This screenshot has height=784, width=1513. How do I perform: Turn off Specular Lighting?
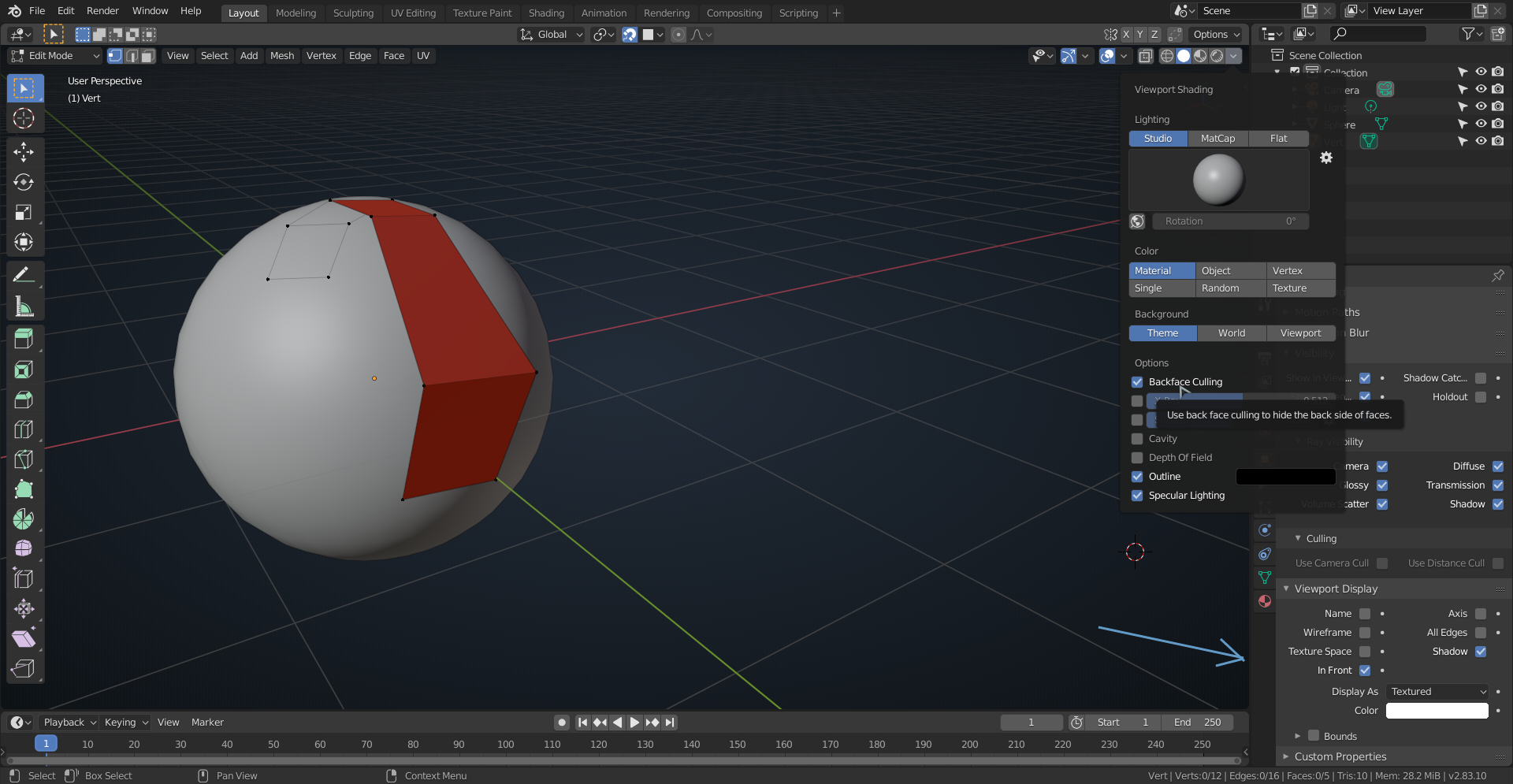pyautogui.click(x=1137, y=496)
